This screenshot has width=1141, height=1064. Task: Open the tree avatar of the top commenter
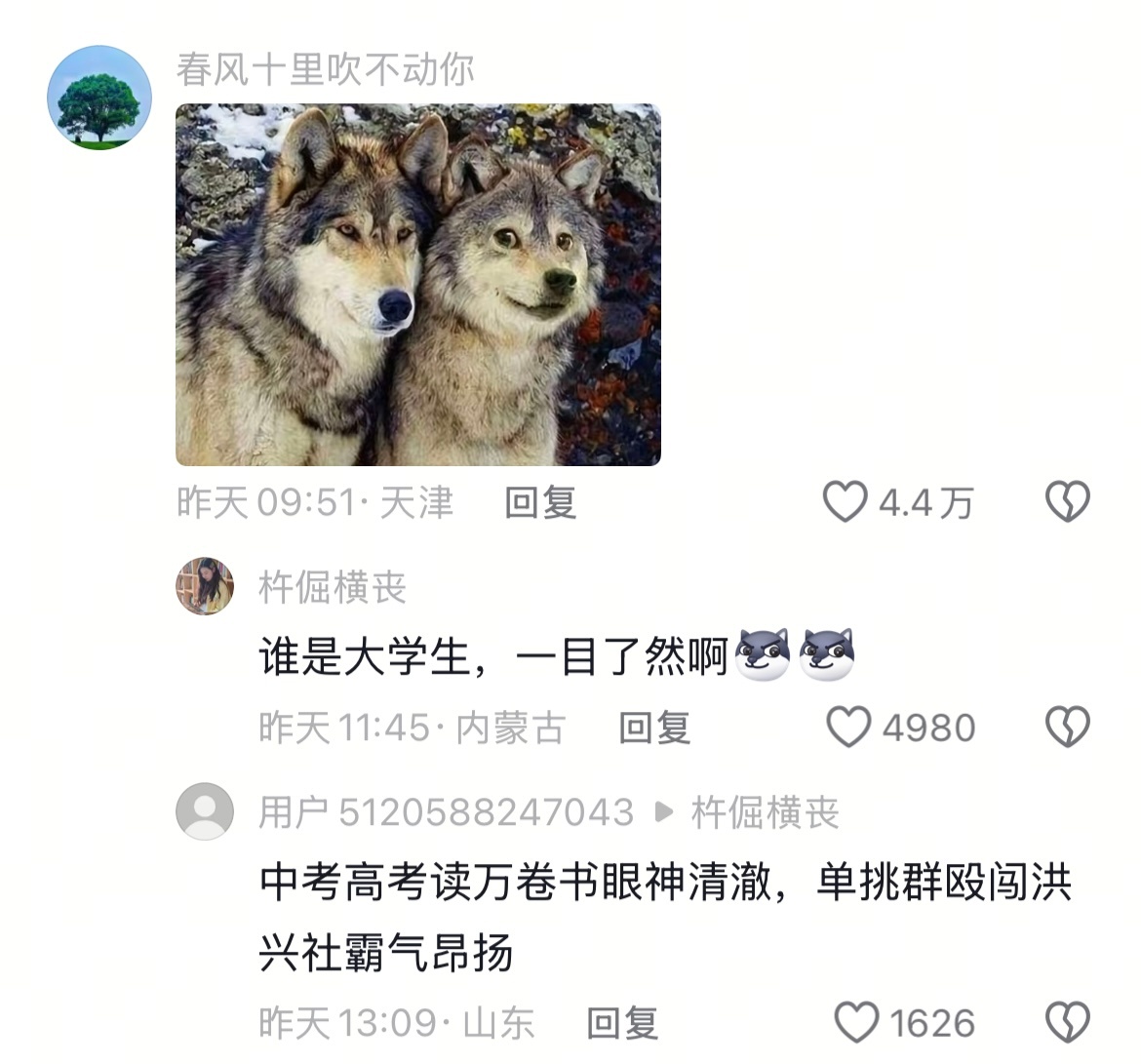(x=99, y=98)
